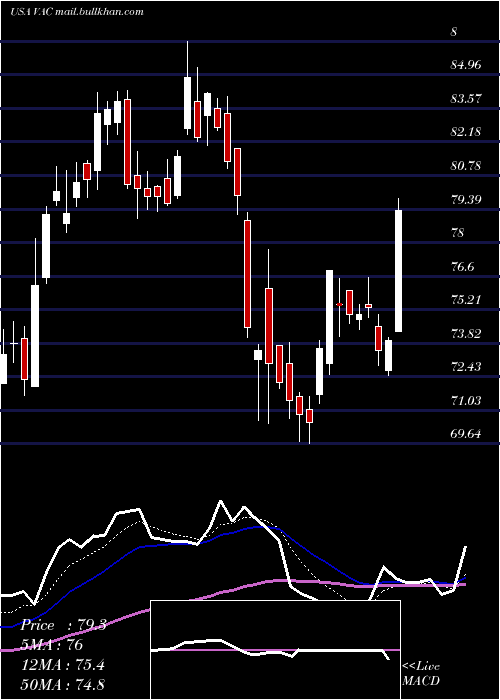Click the '5MA : 76' readout
This screenshot has width=500, height=700.
52,645
